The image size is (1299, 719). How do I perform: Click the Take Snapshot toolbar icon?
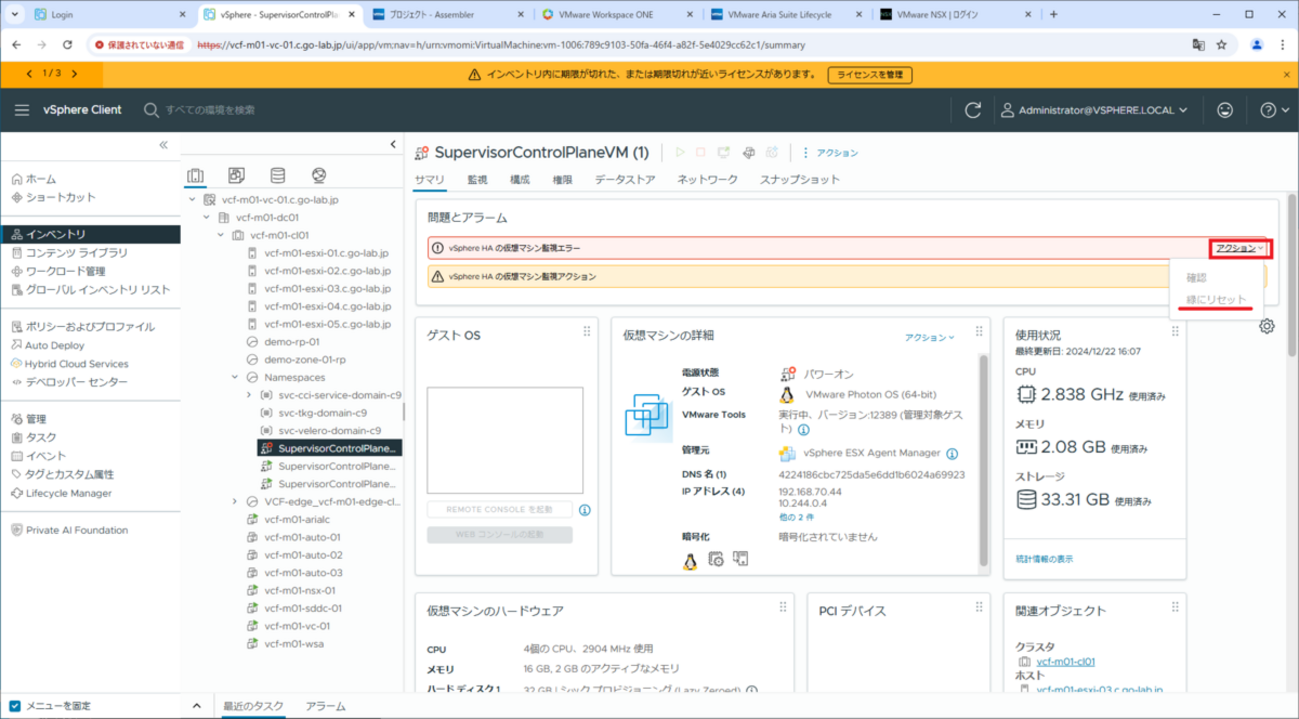772,153
